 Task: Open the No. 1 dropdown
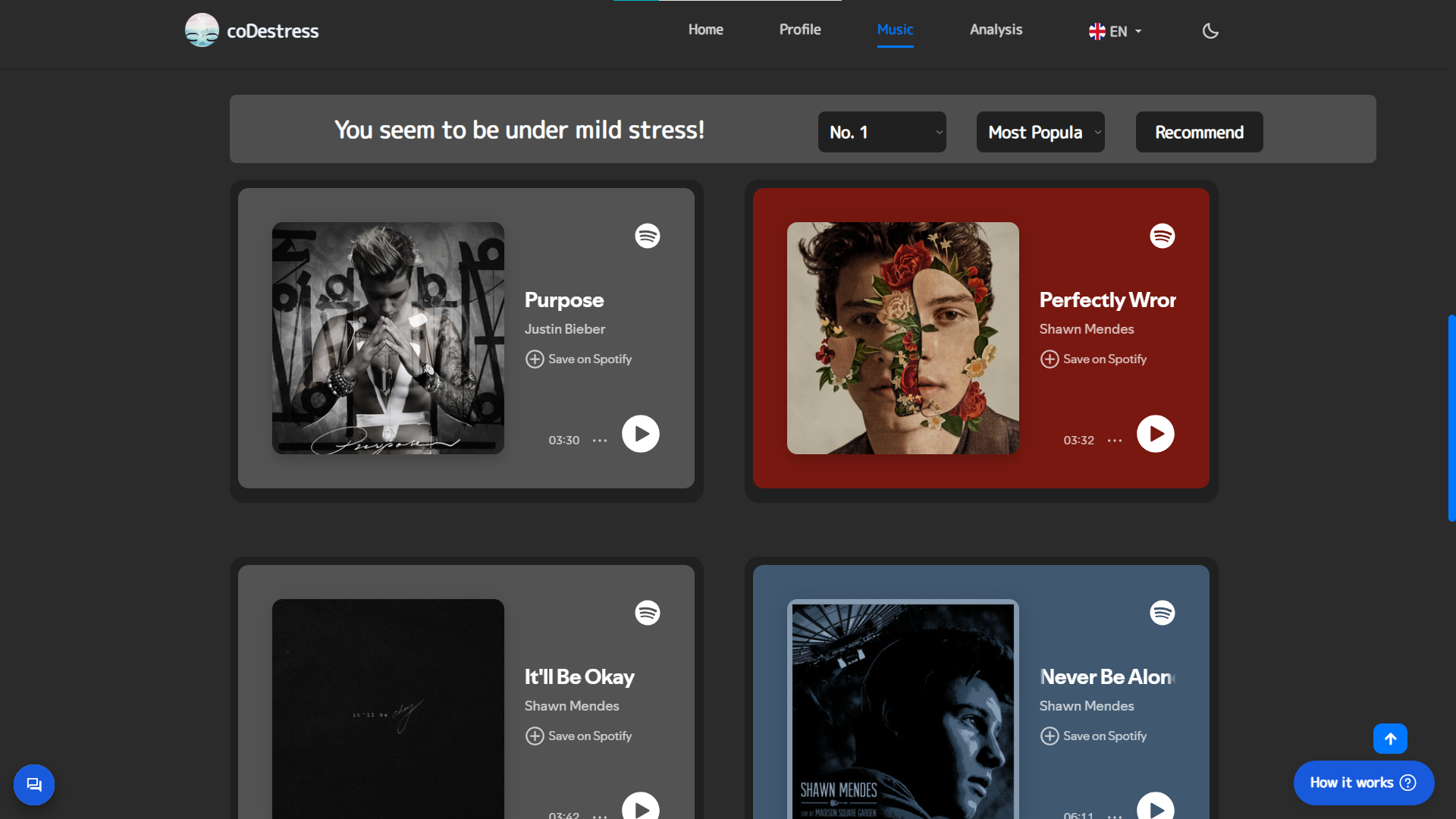pos(881,132)
